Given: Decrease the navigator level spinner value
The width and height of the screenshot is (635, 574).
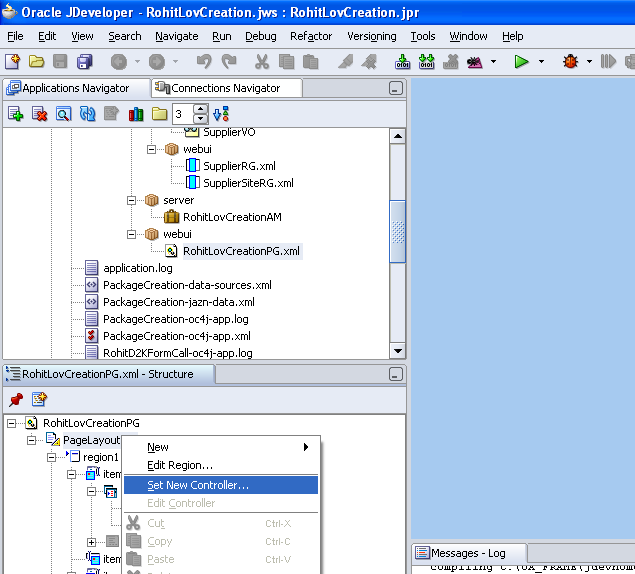Looking at the screenshot, I should pyautogui.click(x=200, y=119).
